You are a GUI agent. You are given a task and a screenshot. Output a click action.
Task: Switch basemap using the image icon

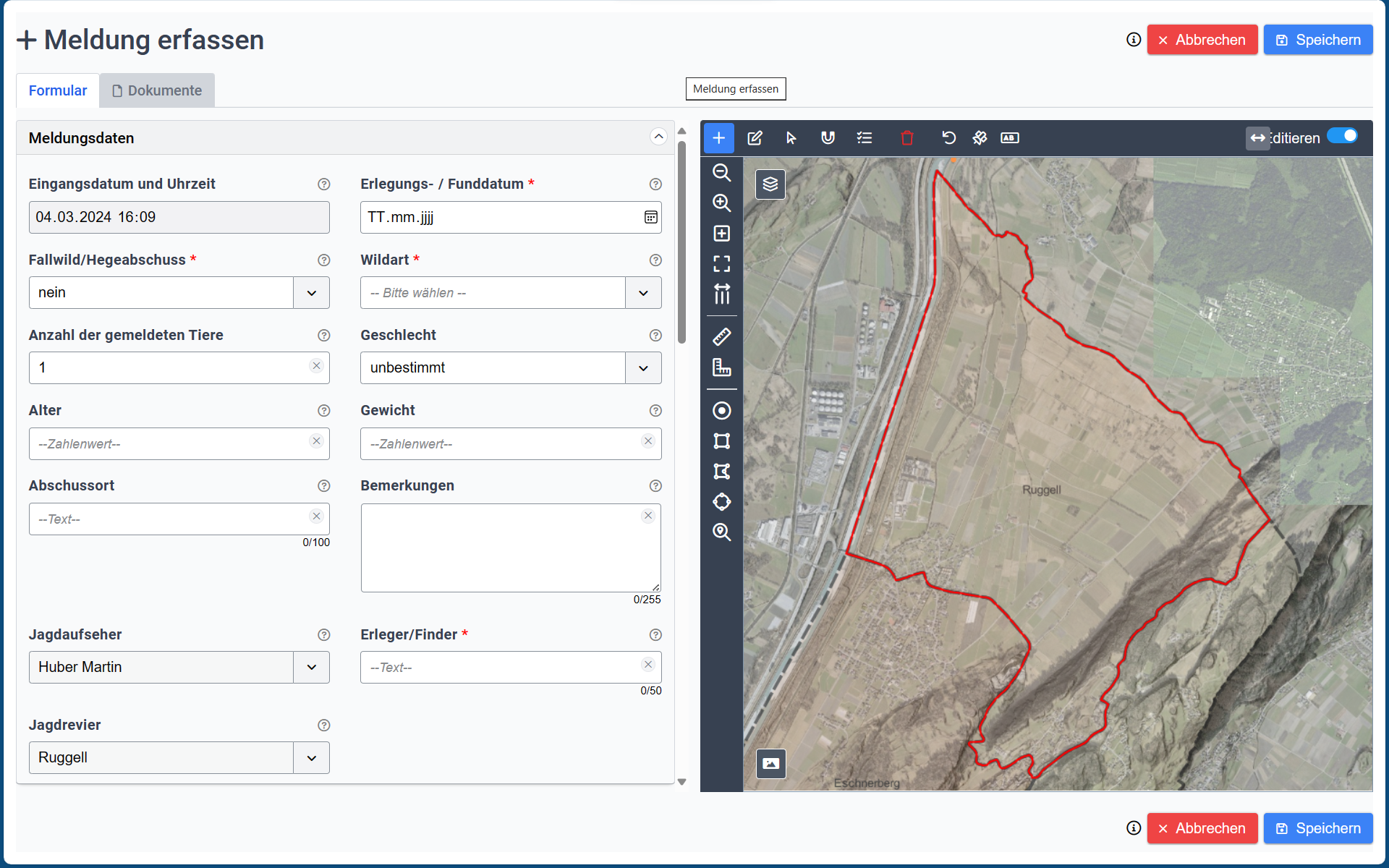(770, 763)
